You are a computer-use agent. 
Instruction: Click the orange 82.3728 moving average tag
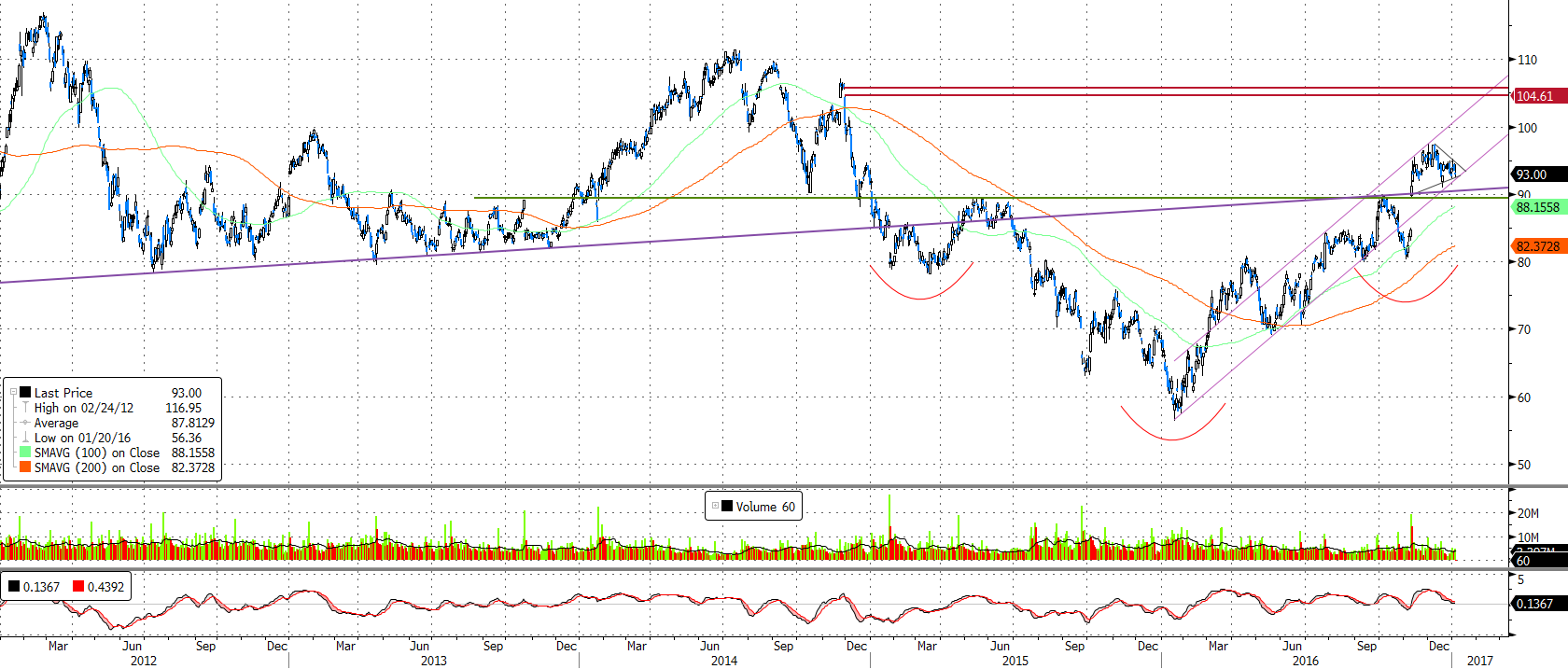(1537, 246)
